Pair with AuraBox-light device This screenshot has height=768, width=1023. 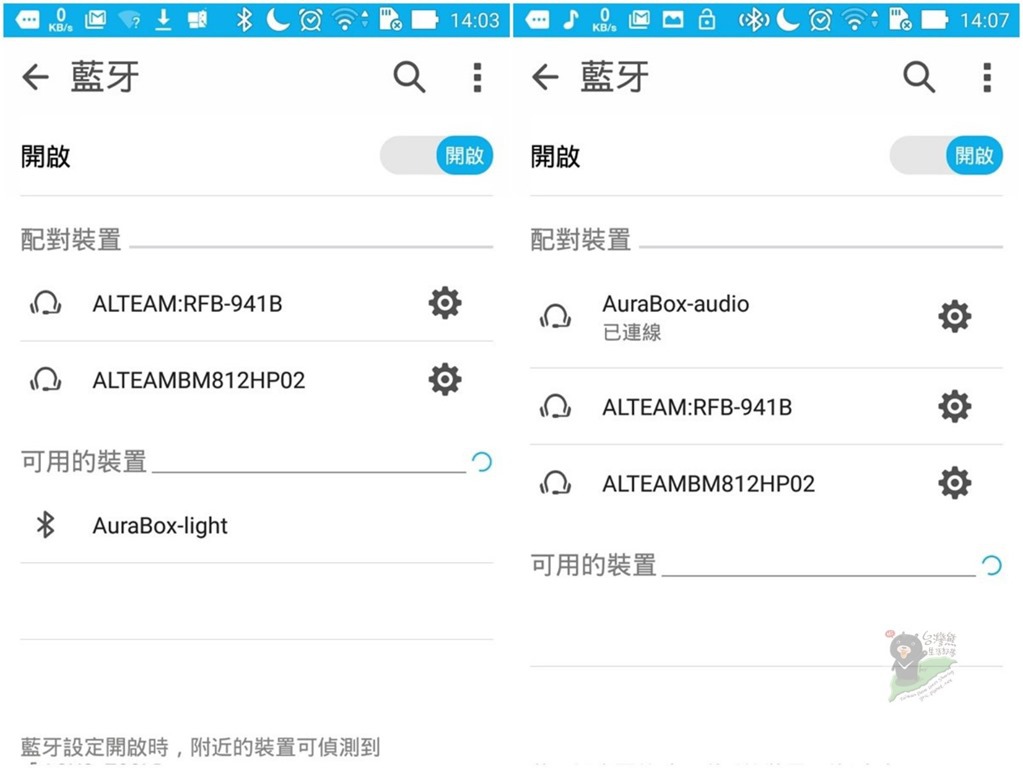coord(256,525)
